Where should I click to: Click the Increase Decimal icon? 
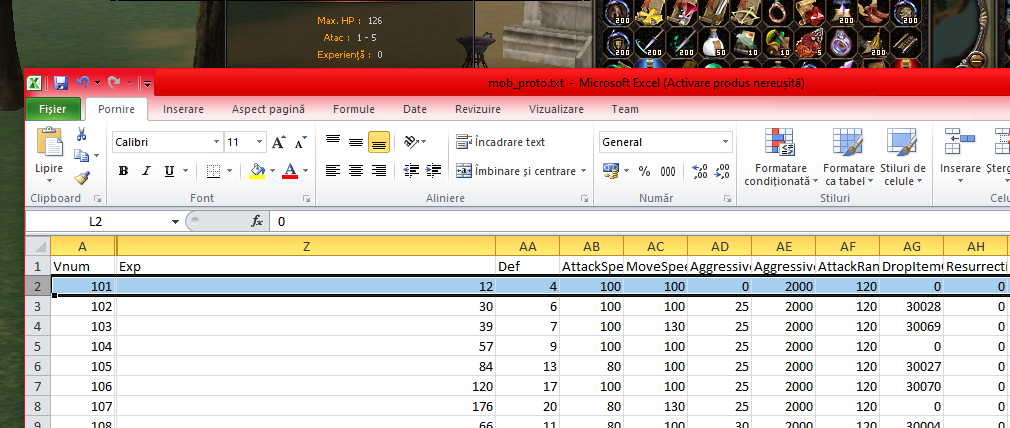(699, 171)
